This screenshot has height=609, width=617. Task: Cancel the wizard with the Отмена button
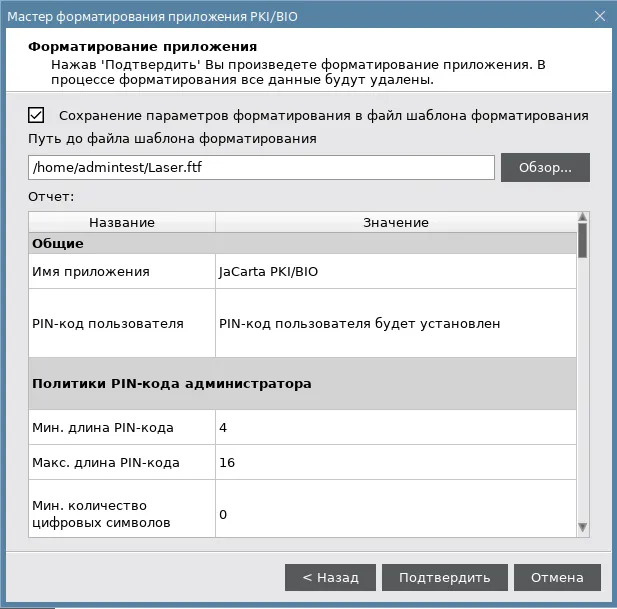(557, 578)
